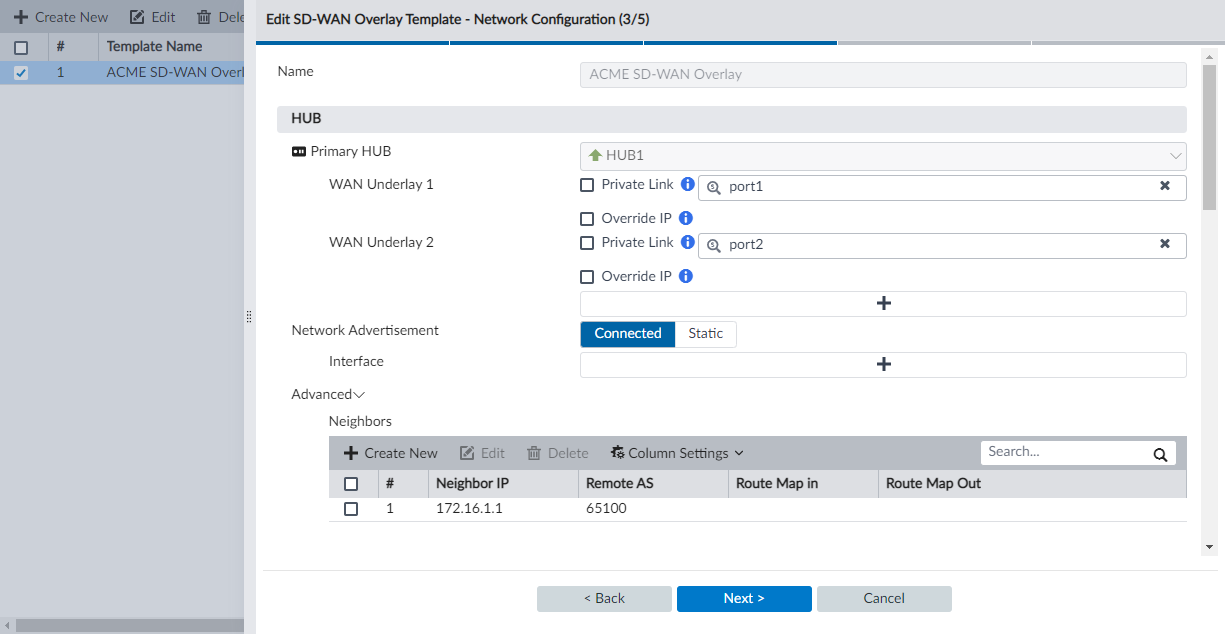
Task: Check Override IP under WAN Underlay 2
Action: click(587, 276)
